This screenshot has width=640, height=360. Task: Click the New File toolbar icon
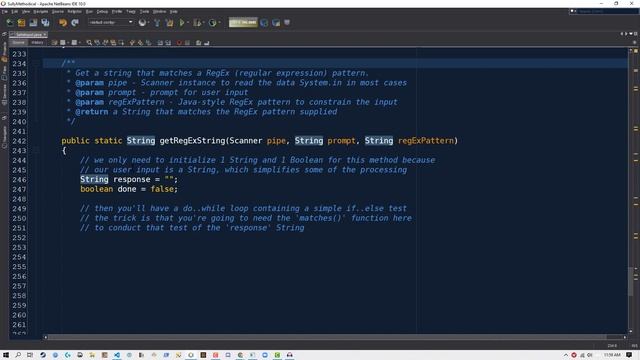tap(9, 23)
